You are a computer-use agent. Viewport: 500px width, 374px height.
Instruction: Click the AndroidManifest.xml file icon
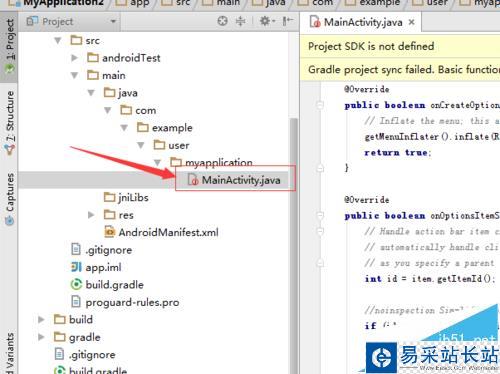110,232
